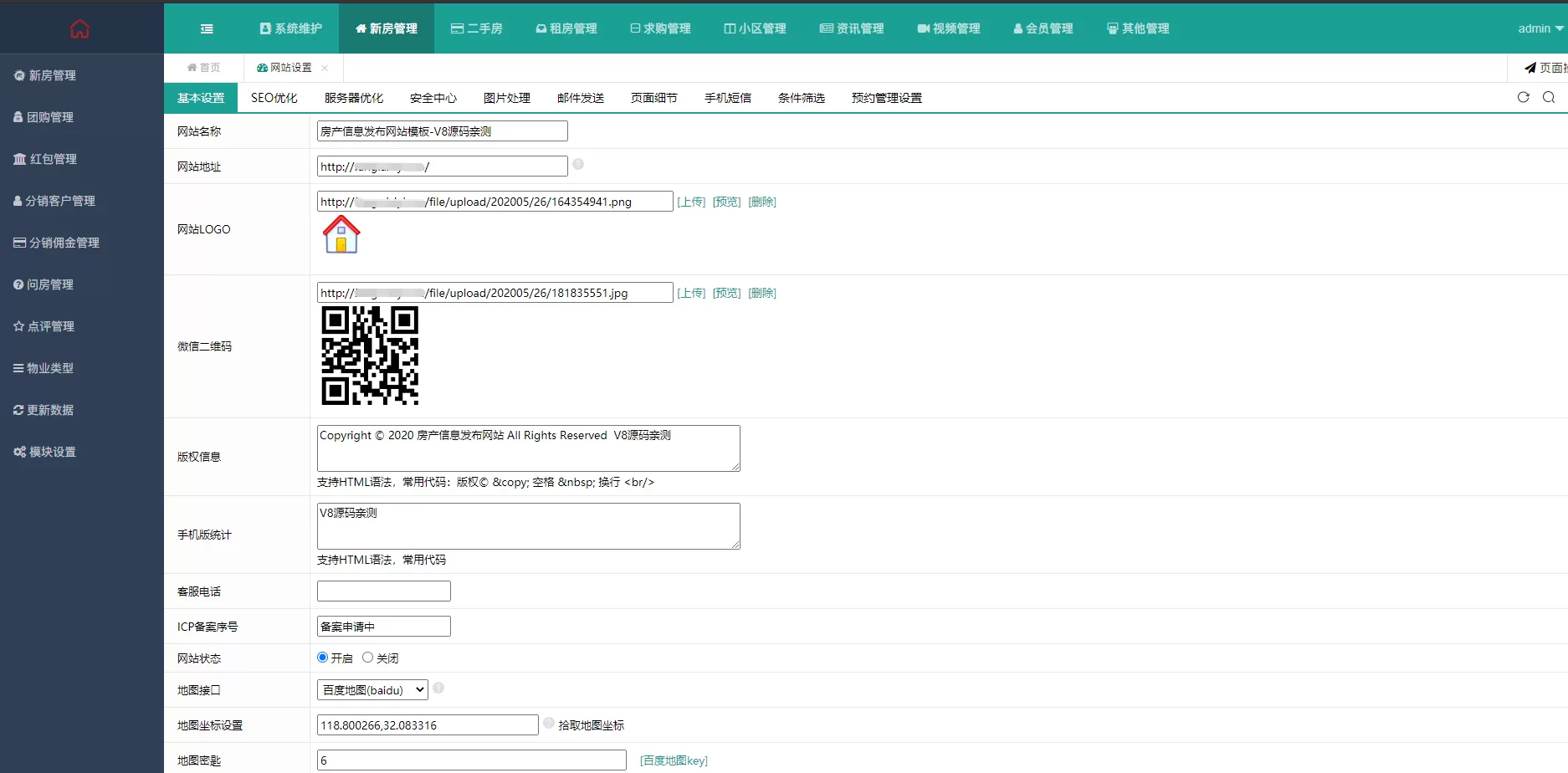The height and width of the screenshot is (773, 1568).
Task: Select the 开启 website status radio
Action: [x=322, y=658]
